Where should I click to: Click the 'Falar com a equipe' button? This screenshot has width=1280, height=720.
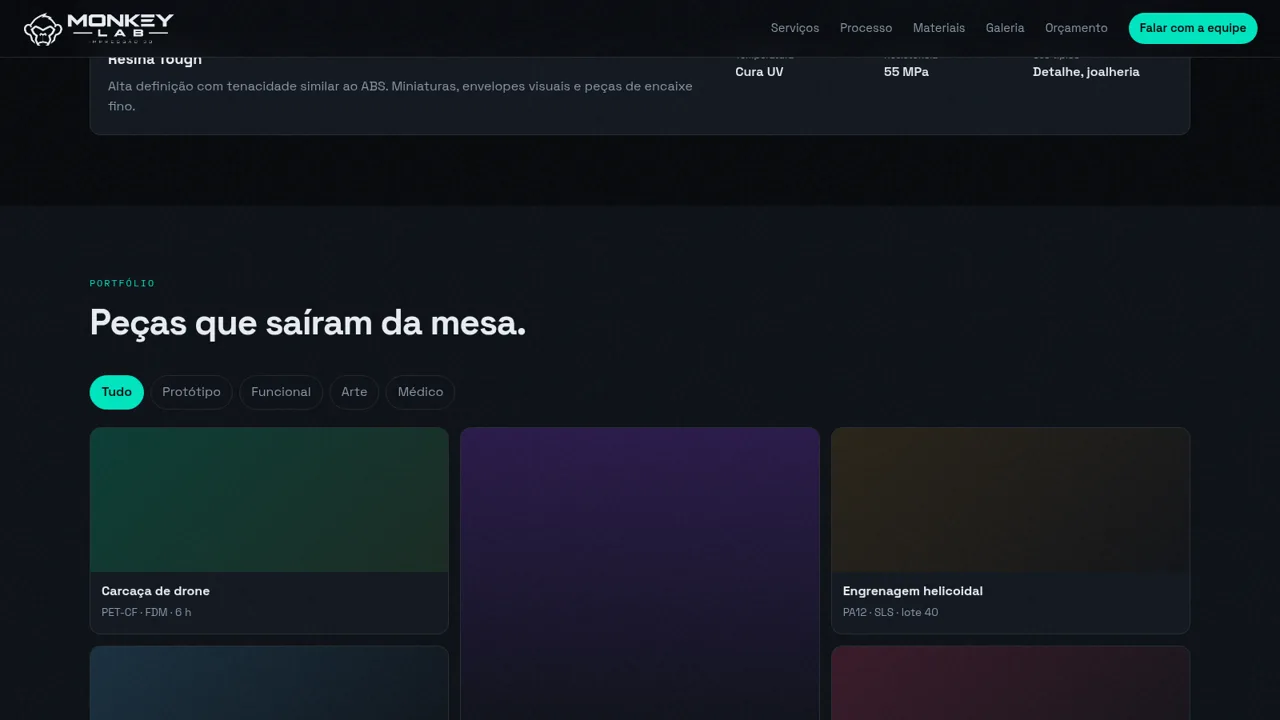1193,28
